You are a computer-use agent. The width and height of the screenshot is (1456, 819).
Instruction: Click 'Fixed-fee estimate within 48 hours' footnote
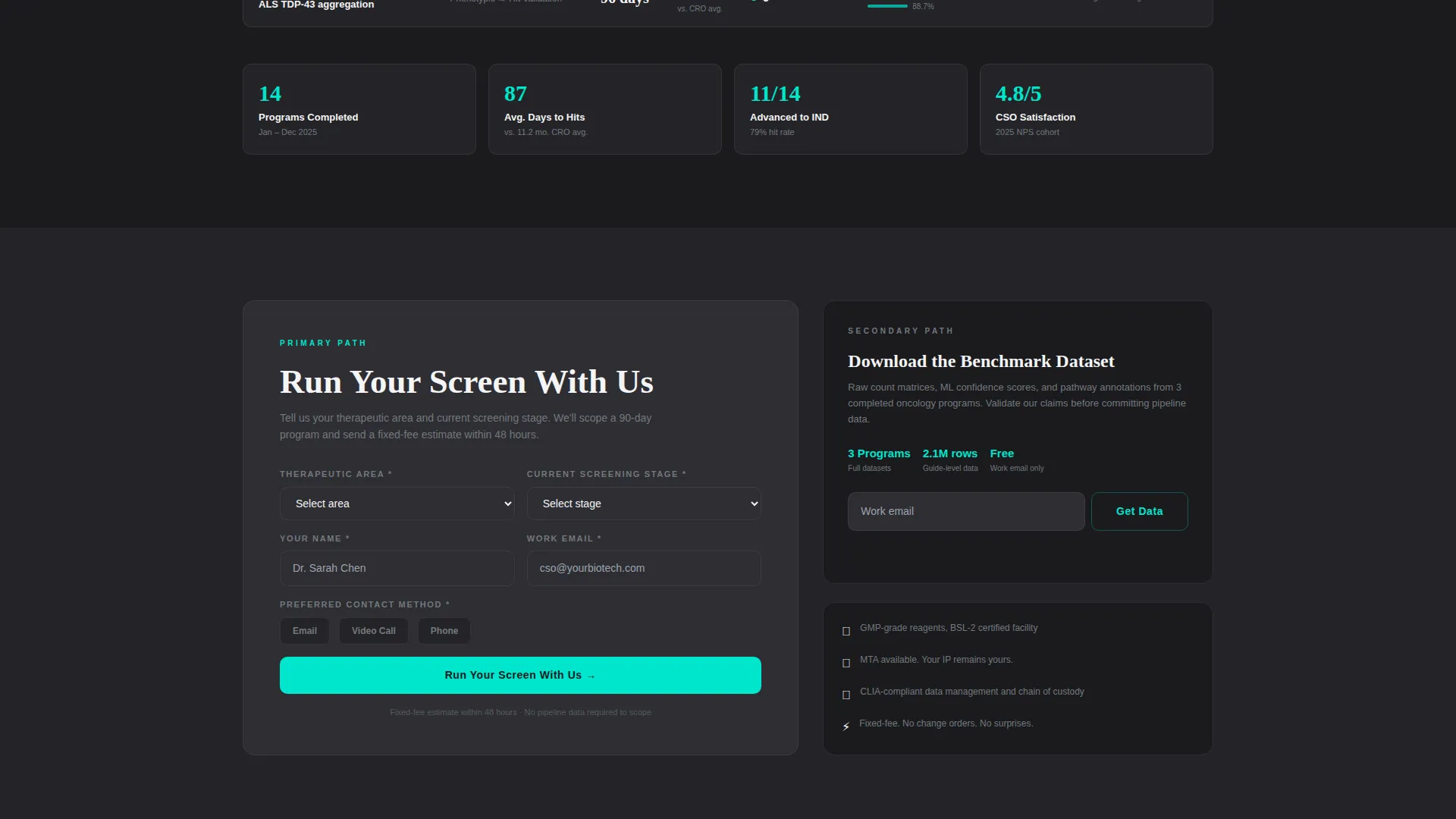(453, 712)
